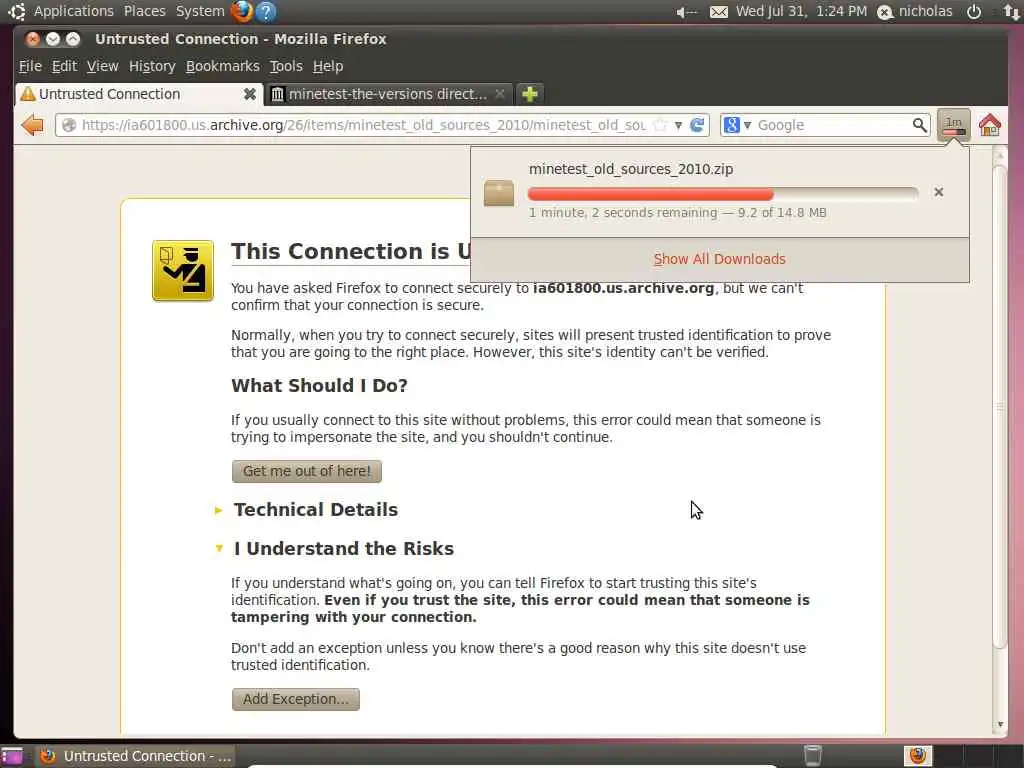Expand the Technical Details section

point(218,510)
